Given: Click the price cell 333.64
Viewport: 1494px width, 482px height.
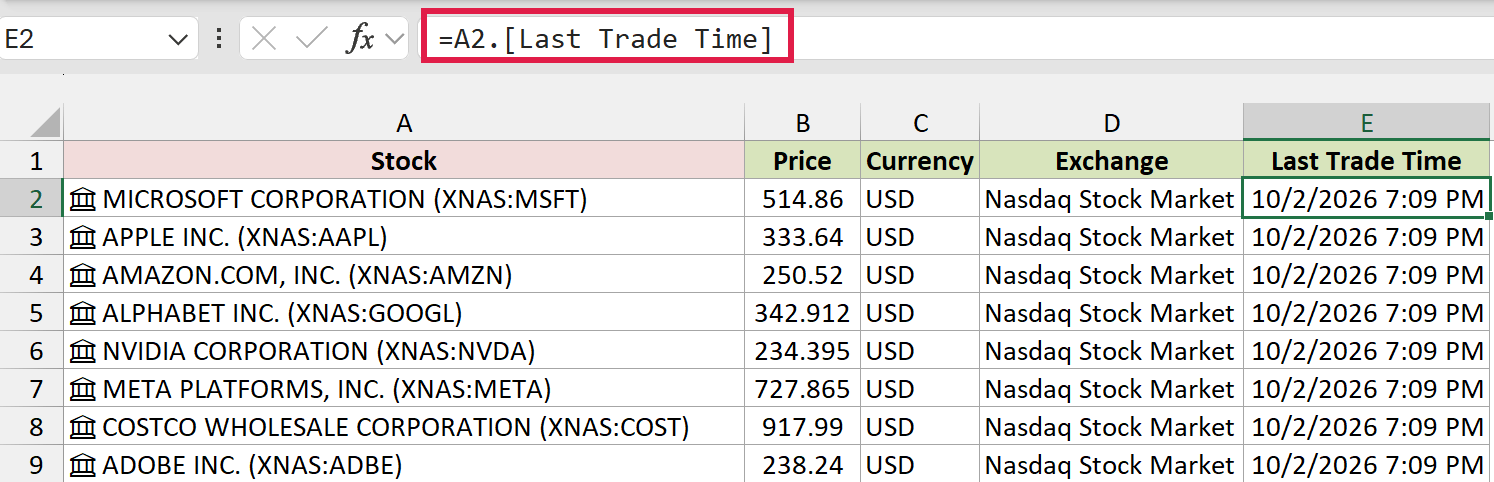Looking at the screenshot, I should tap(803, 237).
